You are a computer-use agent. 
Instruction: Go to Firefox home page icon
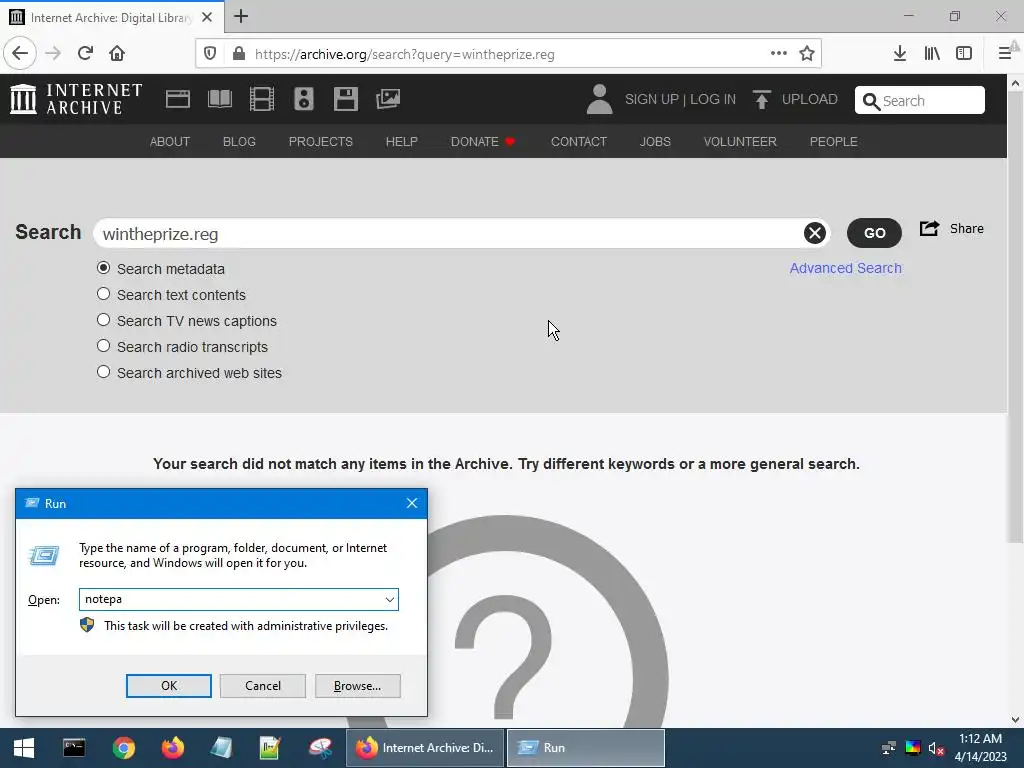(117, 54)
